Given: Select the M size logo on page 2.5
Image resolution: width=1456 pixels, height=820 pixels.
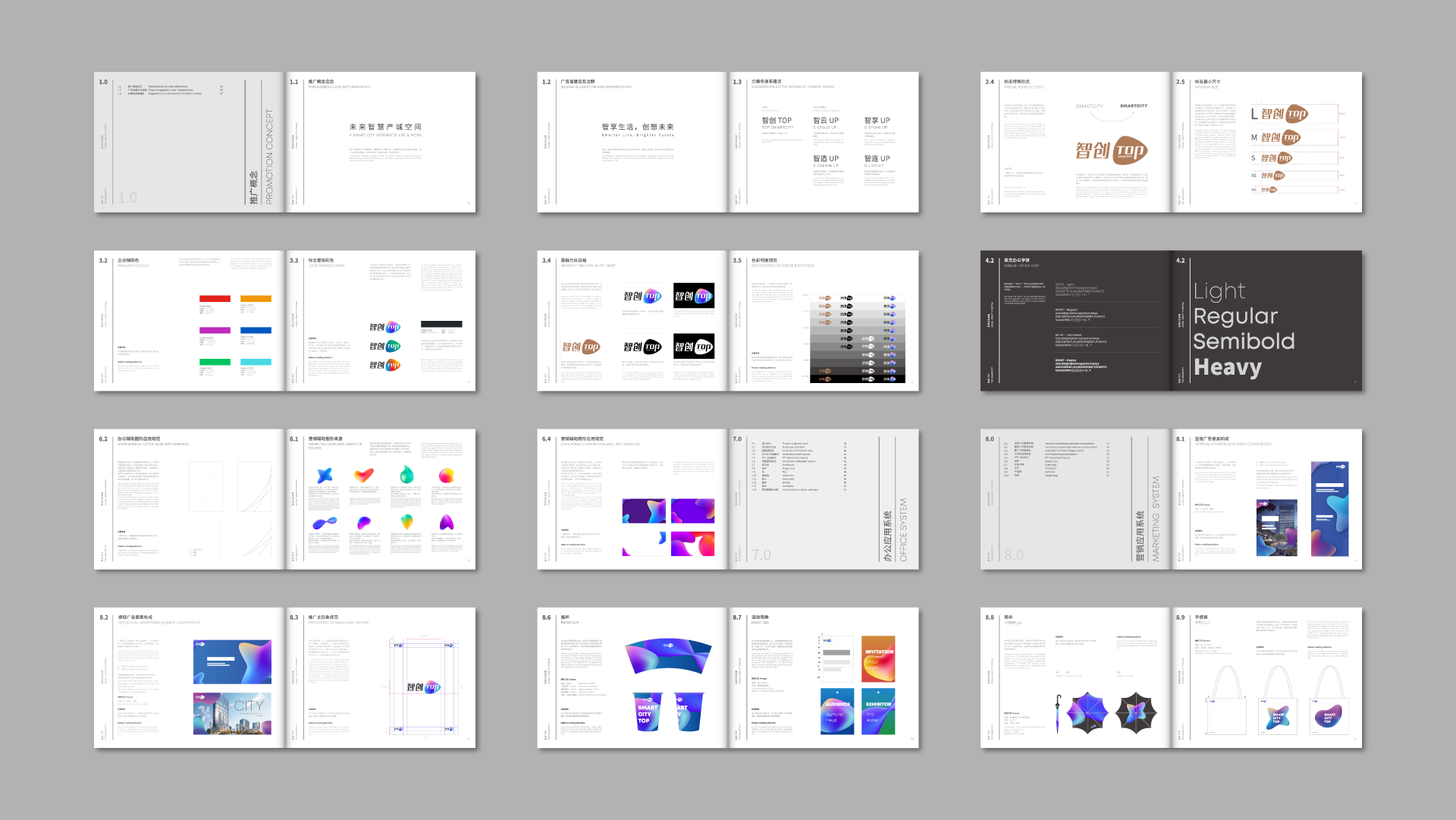Looking at the screenshot, I should point(1281,137).
